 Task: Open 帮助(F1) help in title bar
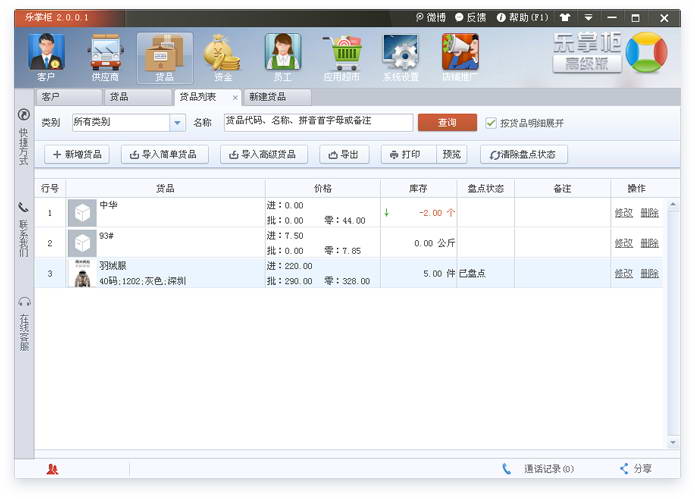point(522,18)
